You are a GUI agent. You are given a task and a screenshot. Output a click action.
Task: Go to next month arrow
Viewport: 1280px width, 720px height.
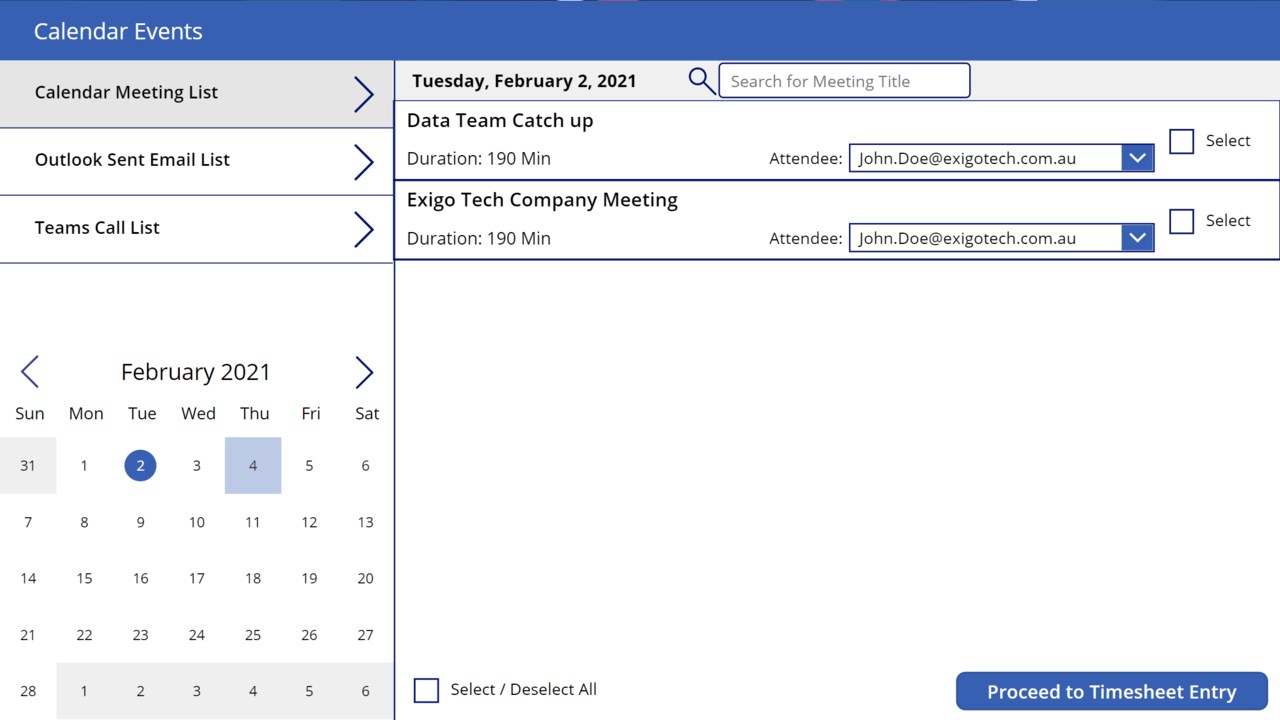(x=364, y=372)
